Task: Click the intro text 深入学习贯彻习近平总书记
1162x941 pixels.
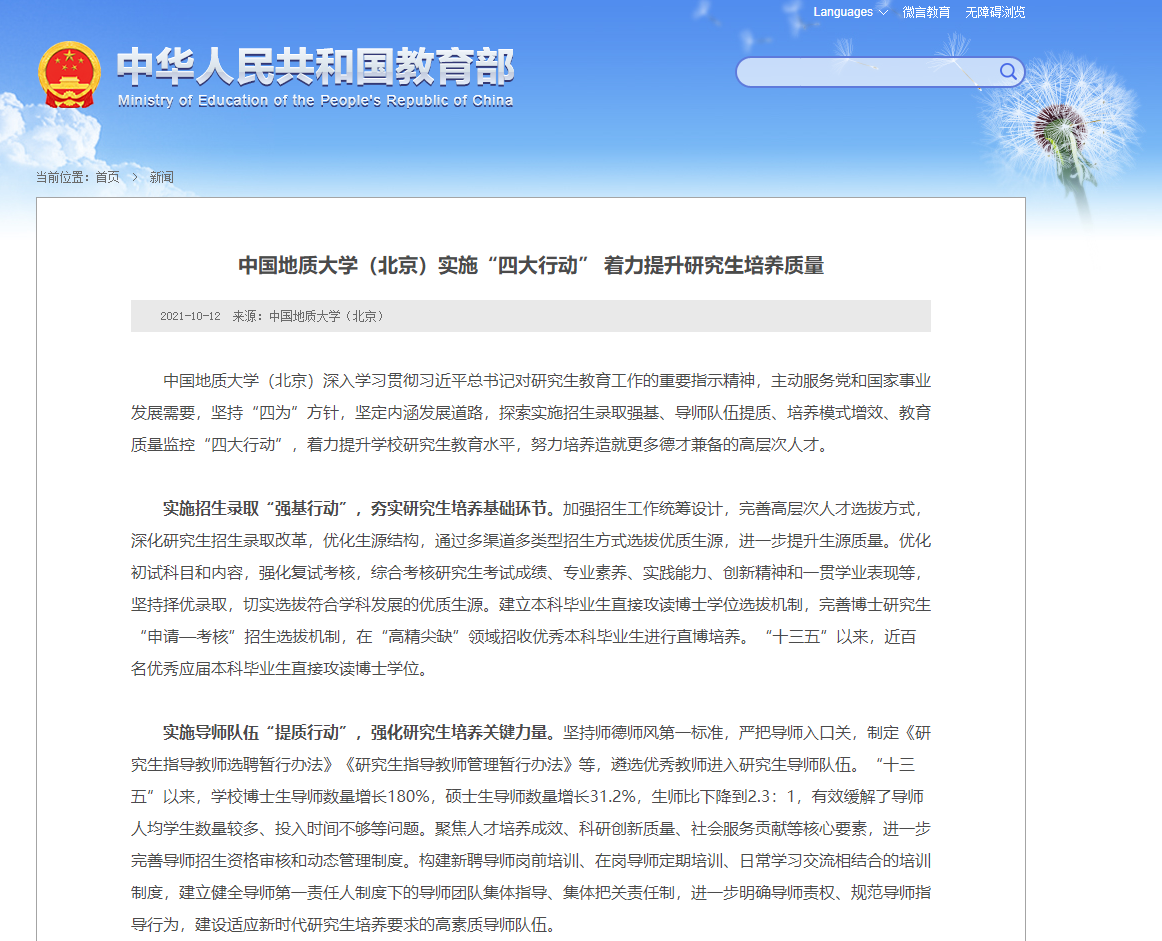Action: click(x=418, y=381)
